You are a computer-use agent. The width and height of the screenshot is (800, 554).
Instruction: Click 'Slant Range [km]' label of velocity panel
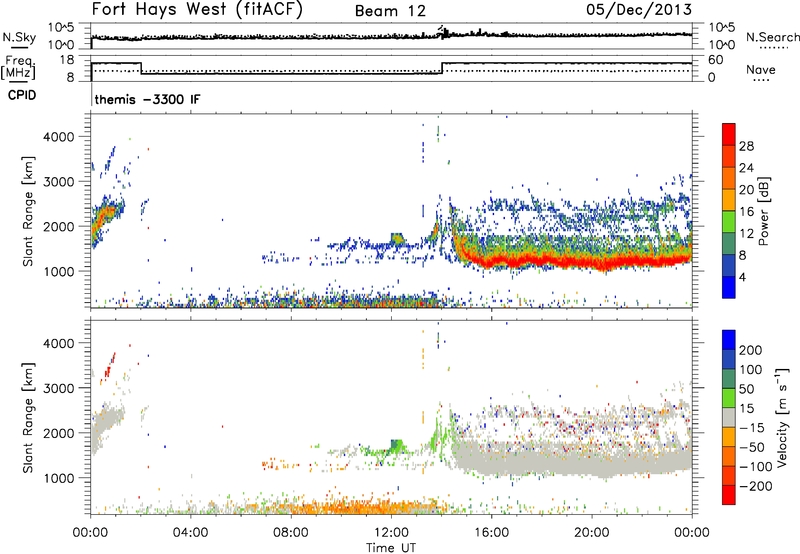tap(28, 417)
